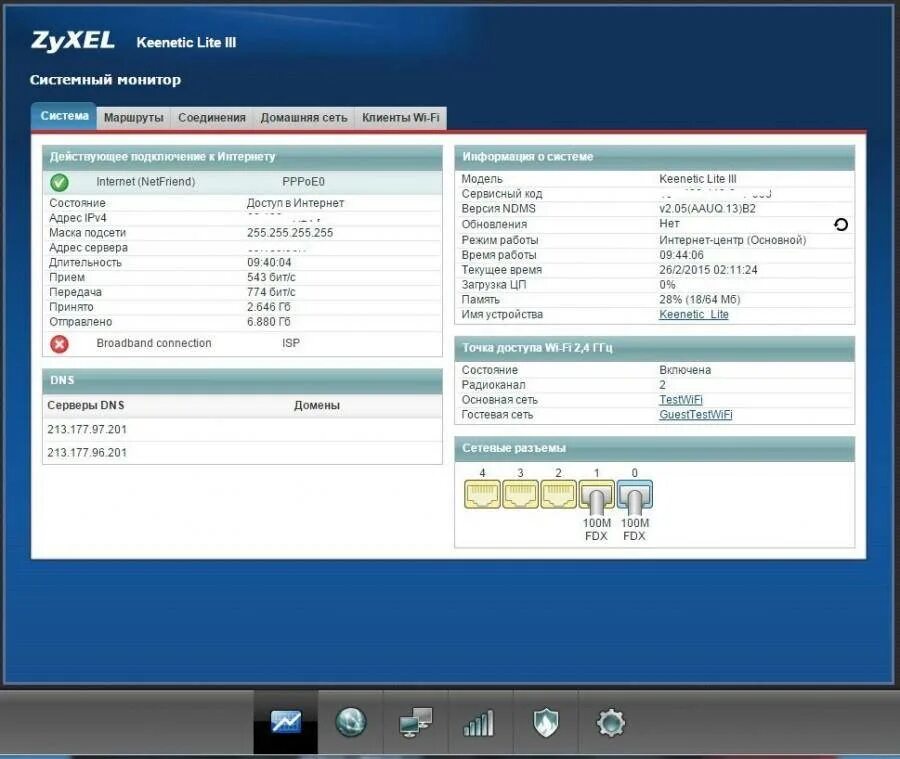Open the Internet globe section
The height and width of the screenshot is (759, 900).
351,722
